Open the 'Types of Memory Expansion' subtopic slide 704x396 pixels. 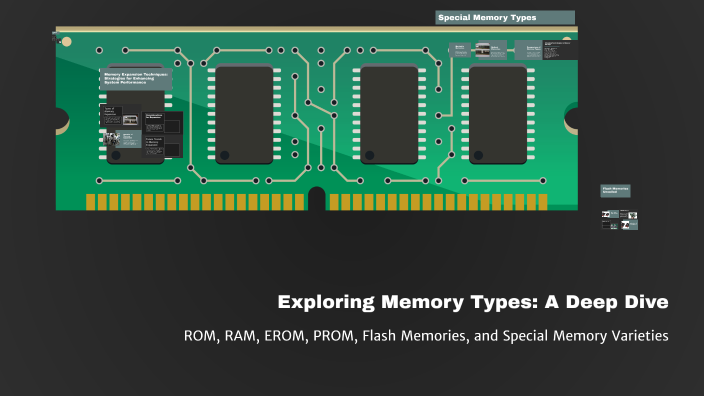click(120, 115)
